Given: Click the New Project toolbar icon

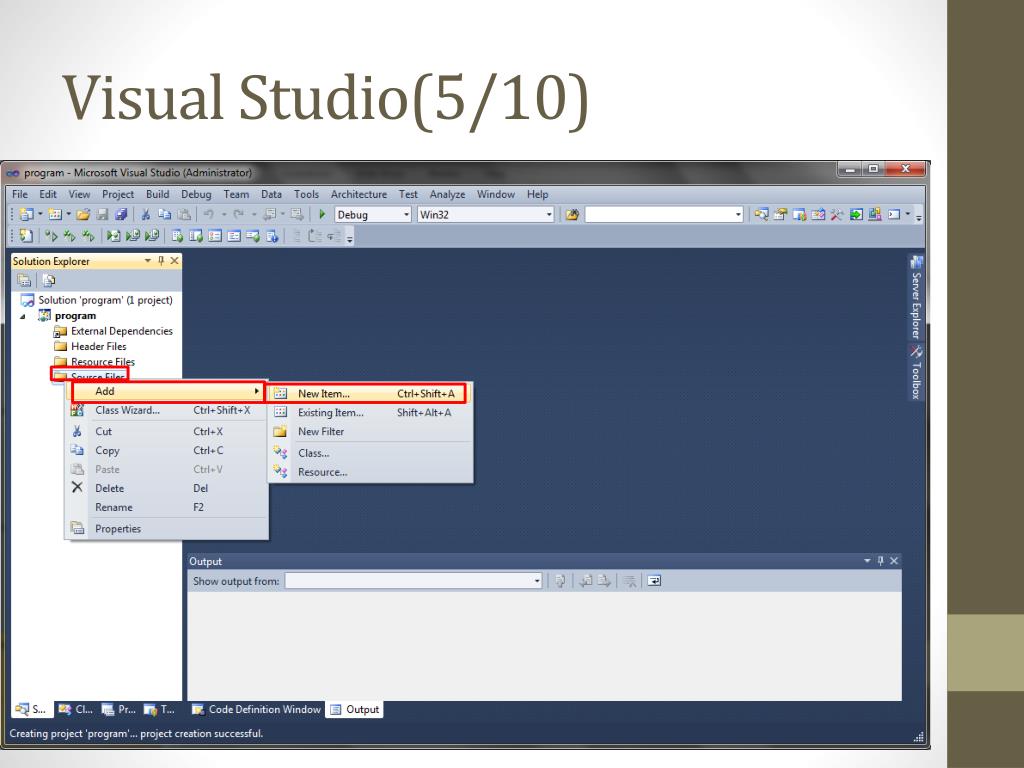Looking at the screenshot, I should [x=25, y=214].
